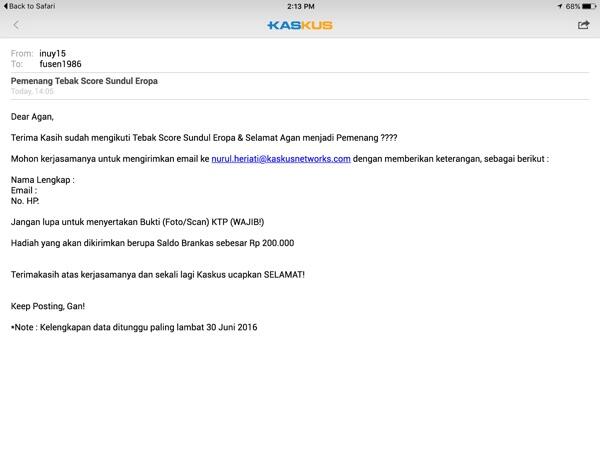Screen dimensions: 600x450
Task: Tap the location arrow status icon
Action: [x=560, y=7]
